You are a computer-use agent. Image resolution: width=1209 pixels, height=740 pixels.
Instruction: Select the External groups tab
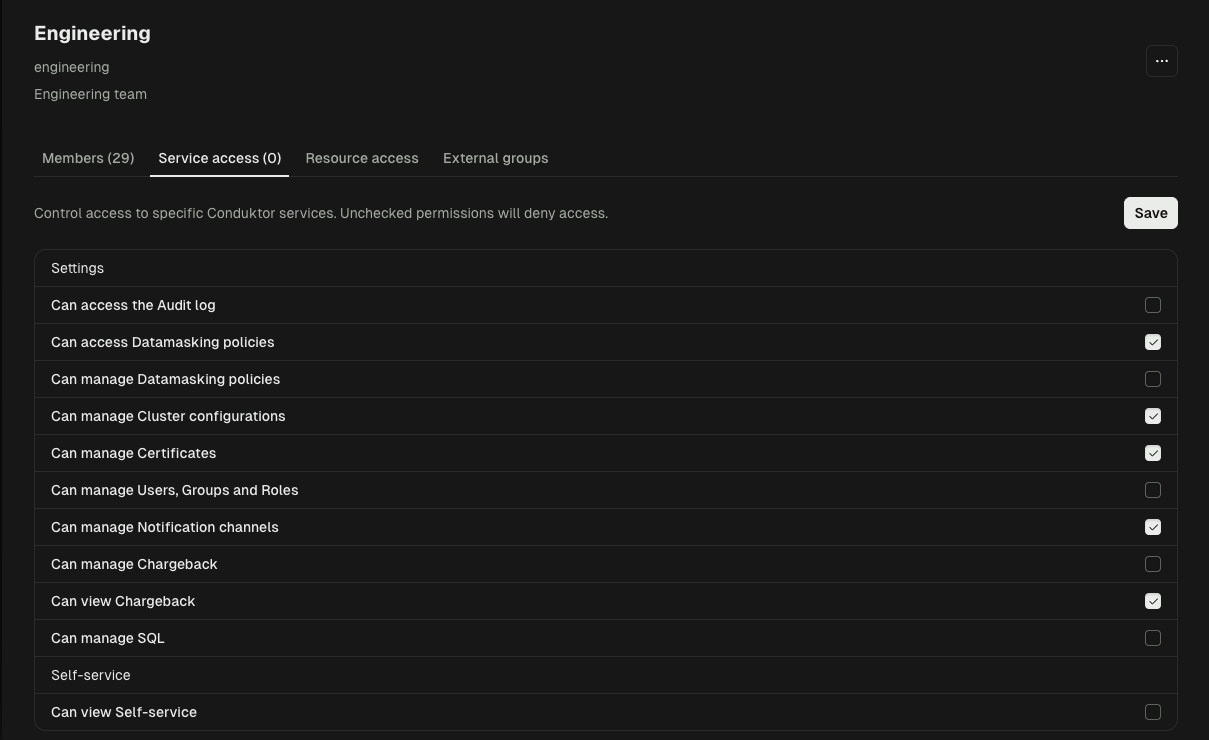pyautogui.click(x=495, y=158)
